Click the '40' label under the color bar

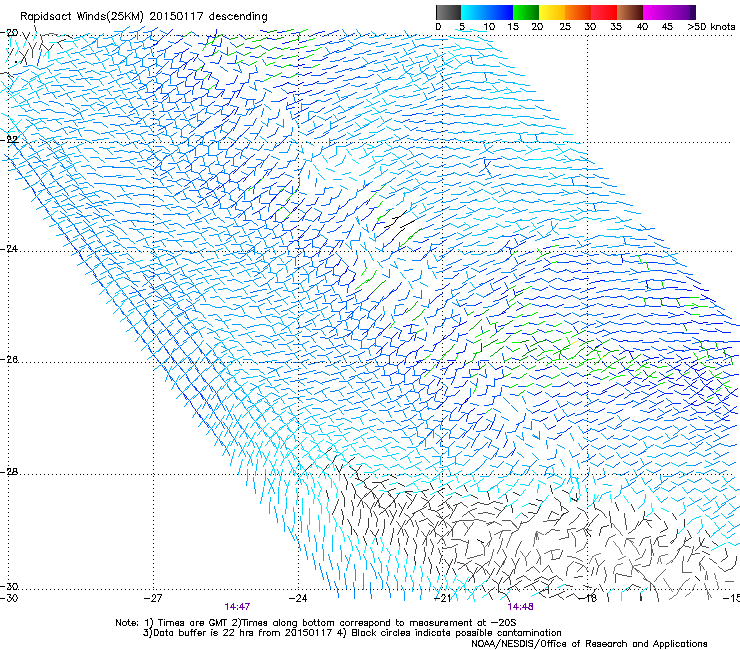[x=642, y=26]
